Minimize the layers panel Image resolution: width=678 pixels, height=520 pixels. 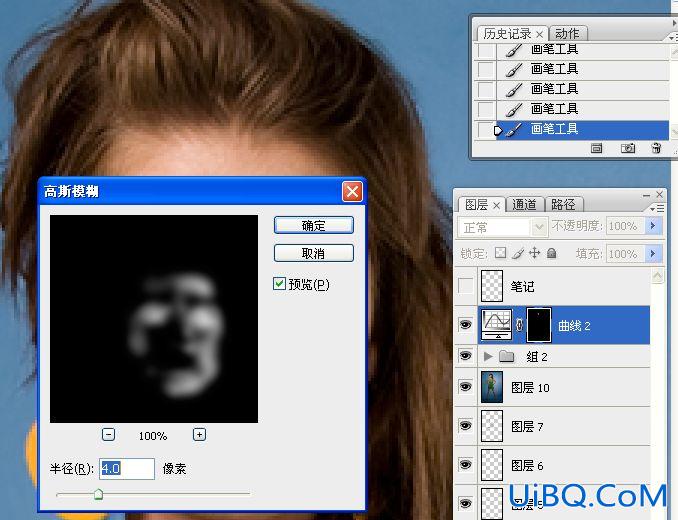(646, 195)
